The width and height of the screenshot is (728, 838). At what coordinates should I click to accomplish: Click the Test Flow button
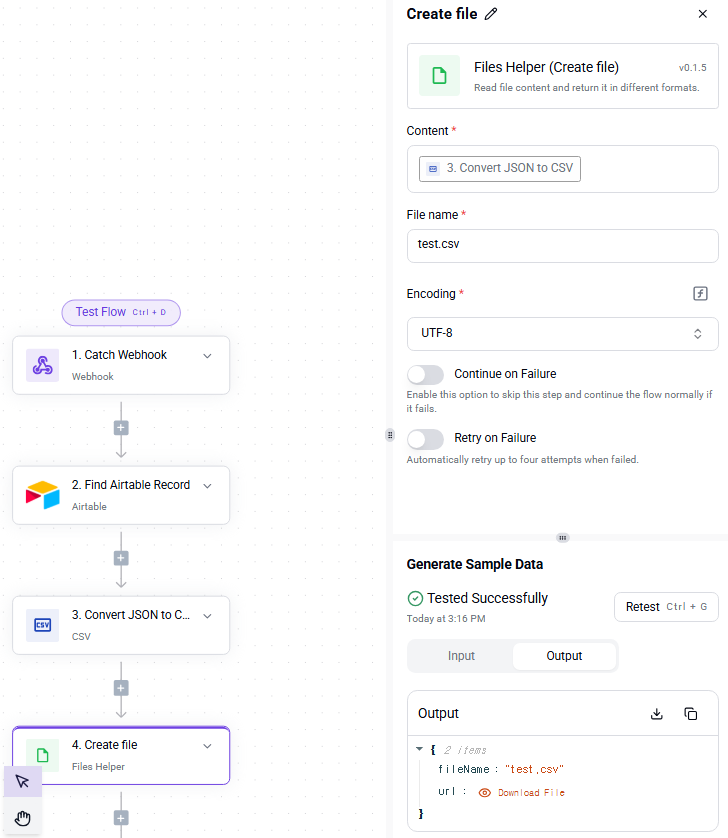point(121,313)
